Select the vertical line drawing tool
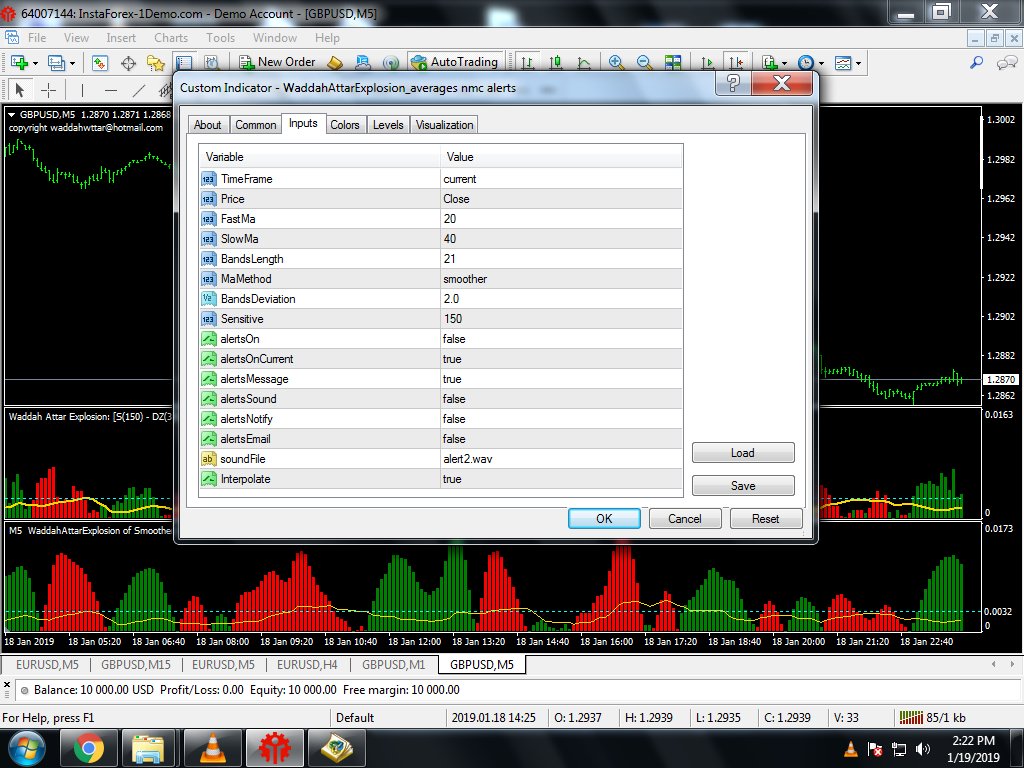This screenshot has height=768, width=1024. [x=82, y=90]
